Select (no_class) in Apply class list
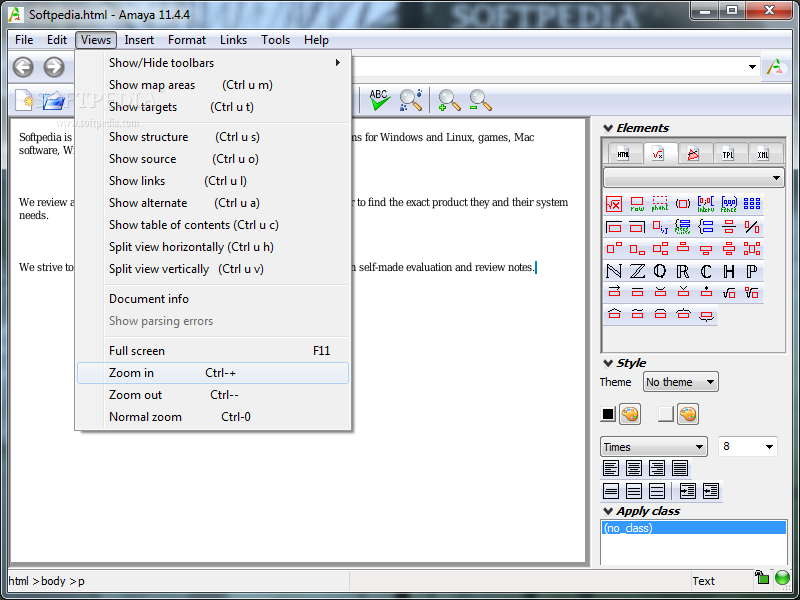800x600 pixels. point(693,528)
